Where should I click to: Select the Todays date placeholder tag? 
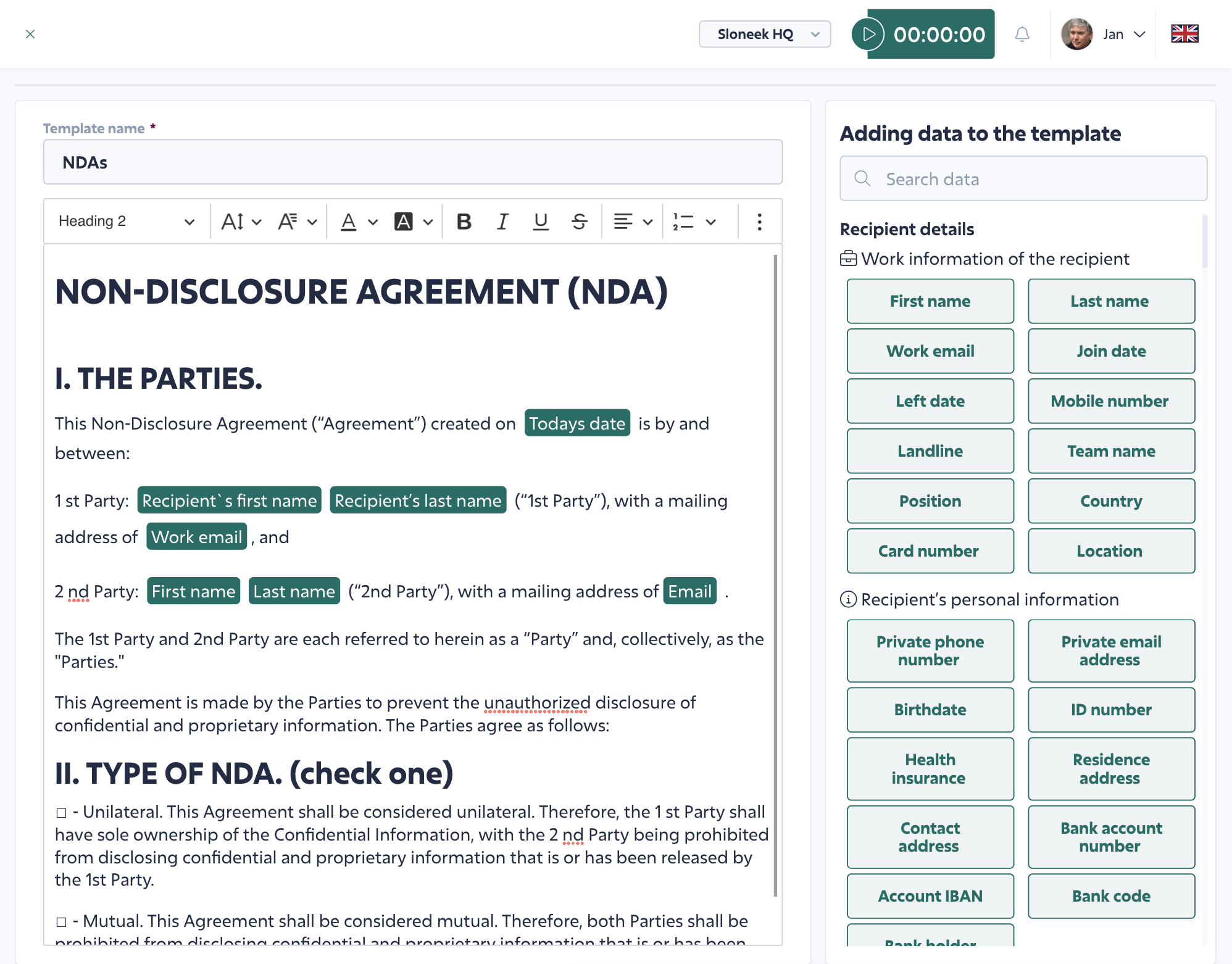[577, 423]
